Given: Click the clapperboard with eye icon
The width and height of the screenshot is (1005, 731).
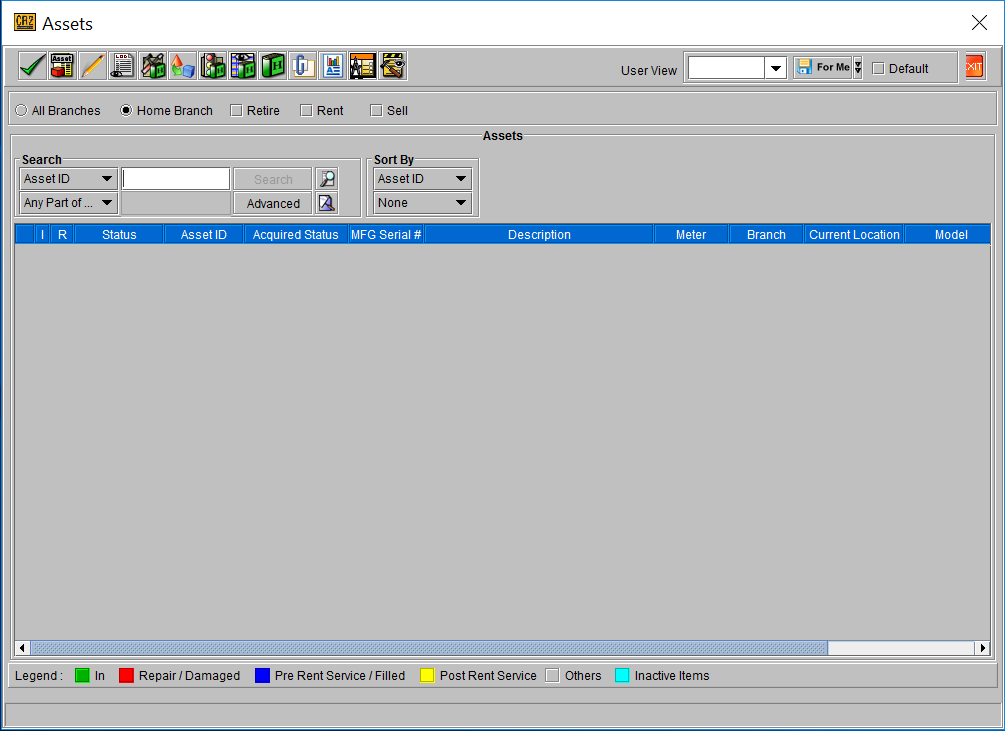Looking at the screenshot, I should [393, 66].
